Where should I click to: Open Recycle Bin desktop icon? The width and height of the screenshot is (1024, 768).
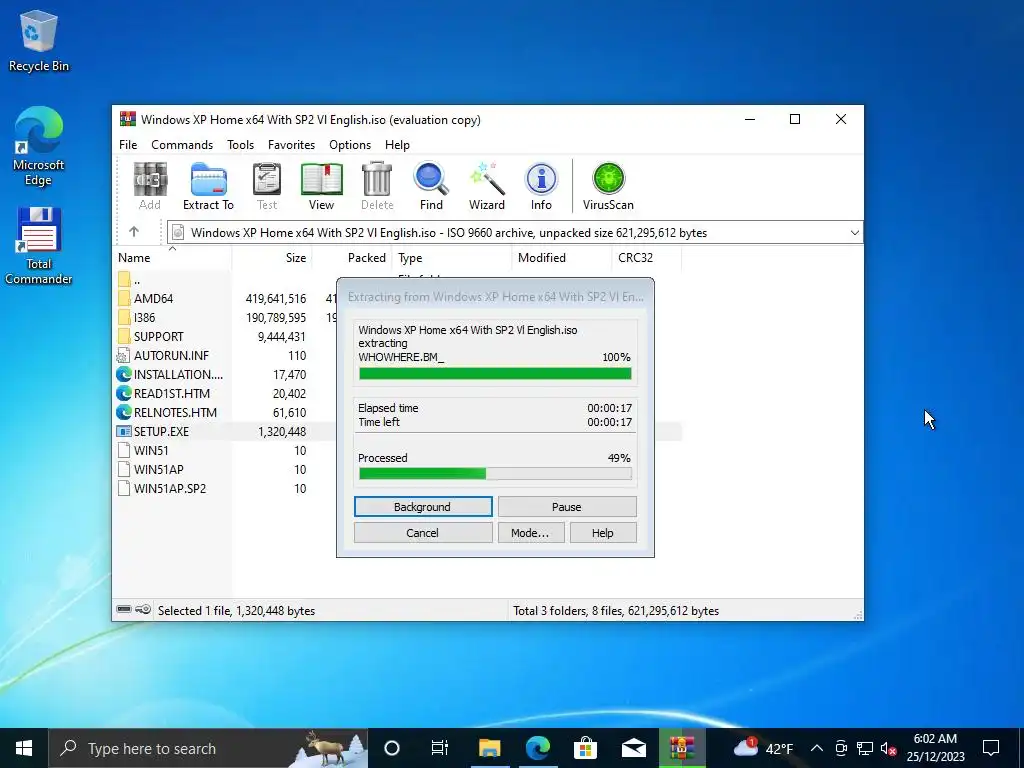pos(39,40)
